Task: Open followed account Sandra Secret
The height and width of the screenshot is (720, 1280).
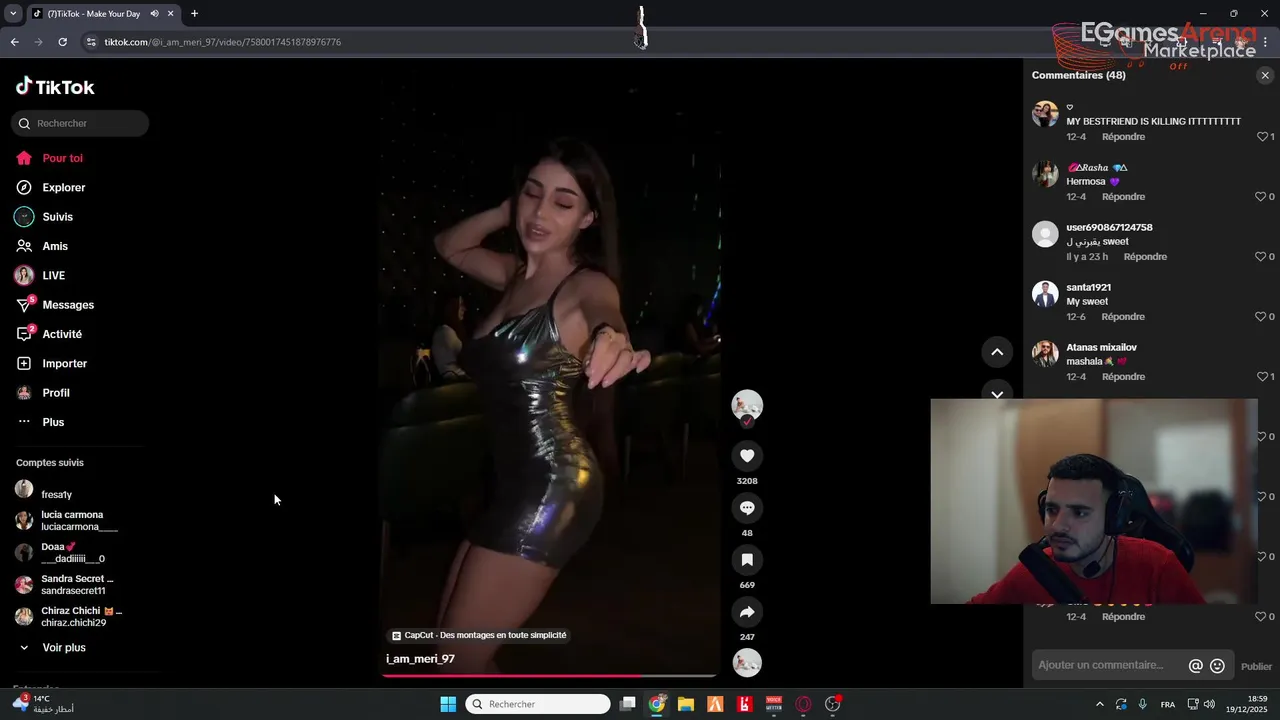Action: coord(66,584)
